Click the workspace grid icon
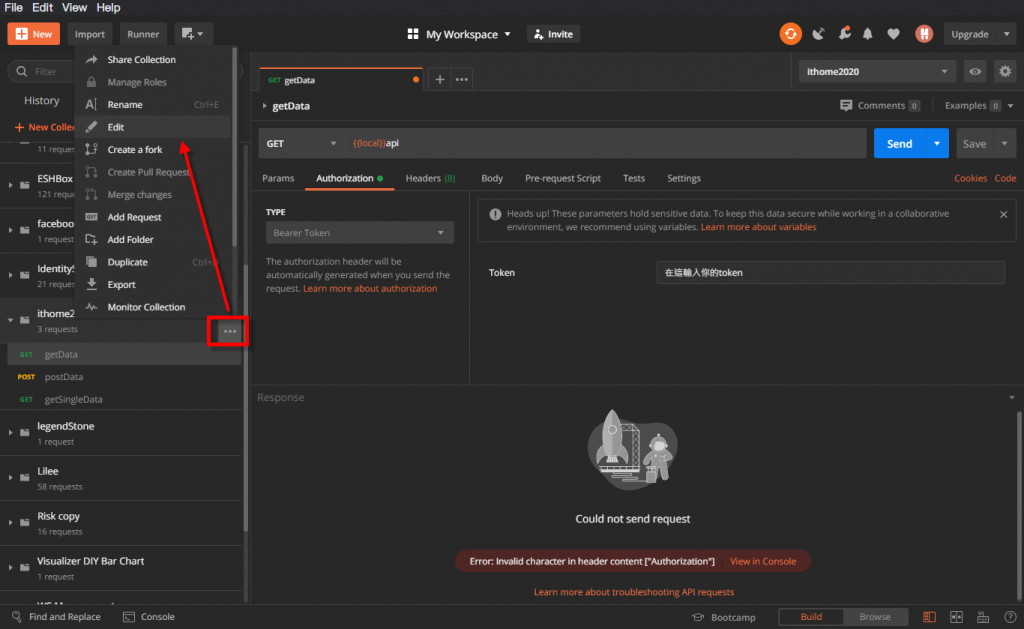 point(413,34)
